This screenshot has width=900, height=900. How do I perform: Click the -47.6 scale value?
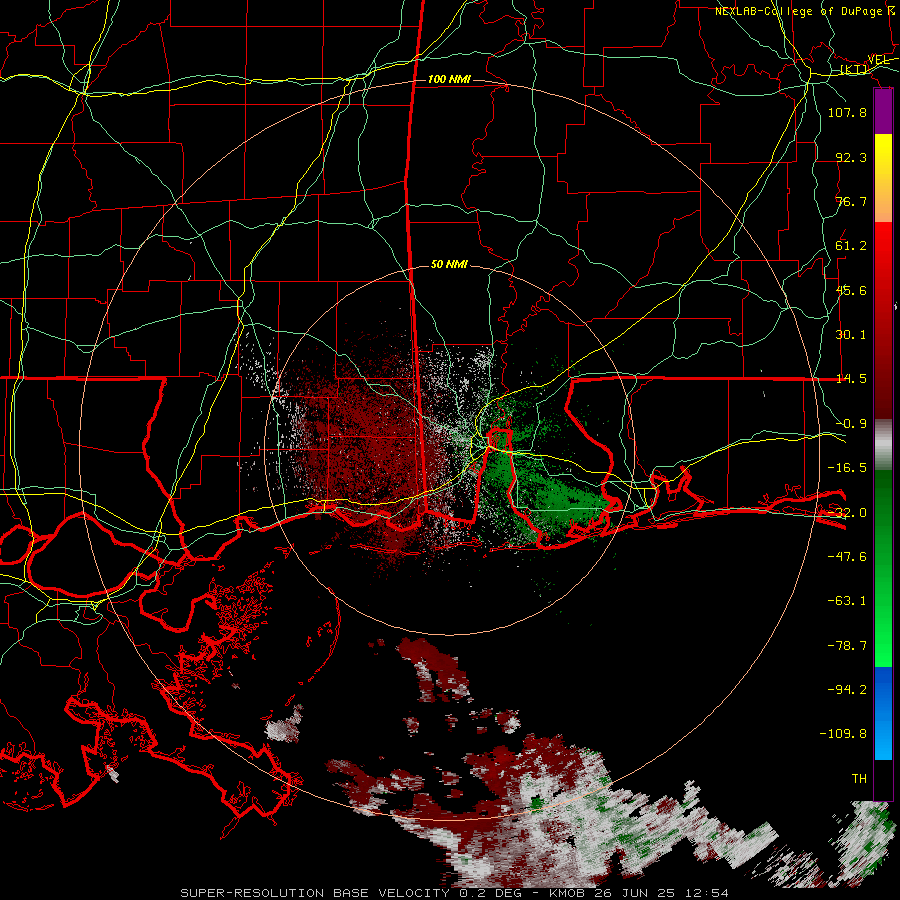847,557
